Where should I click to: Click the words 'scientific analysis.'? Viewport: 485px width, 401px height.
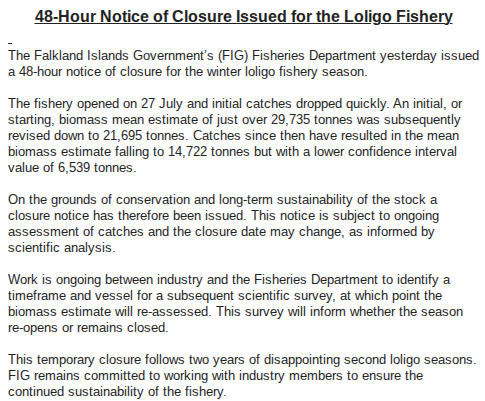(61, 248)
